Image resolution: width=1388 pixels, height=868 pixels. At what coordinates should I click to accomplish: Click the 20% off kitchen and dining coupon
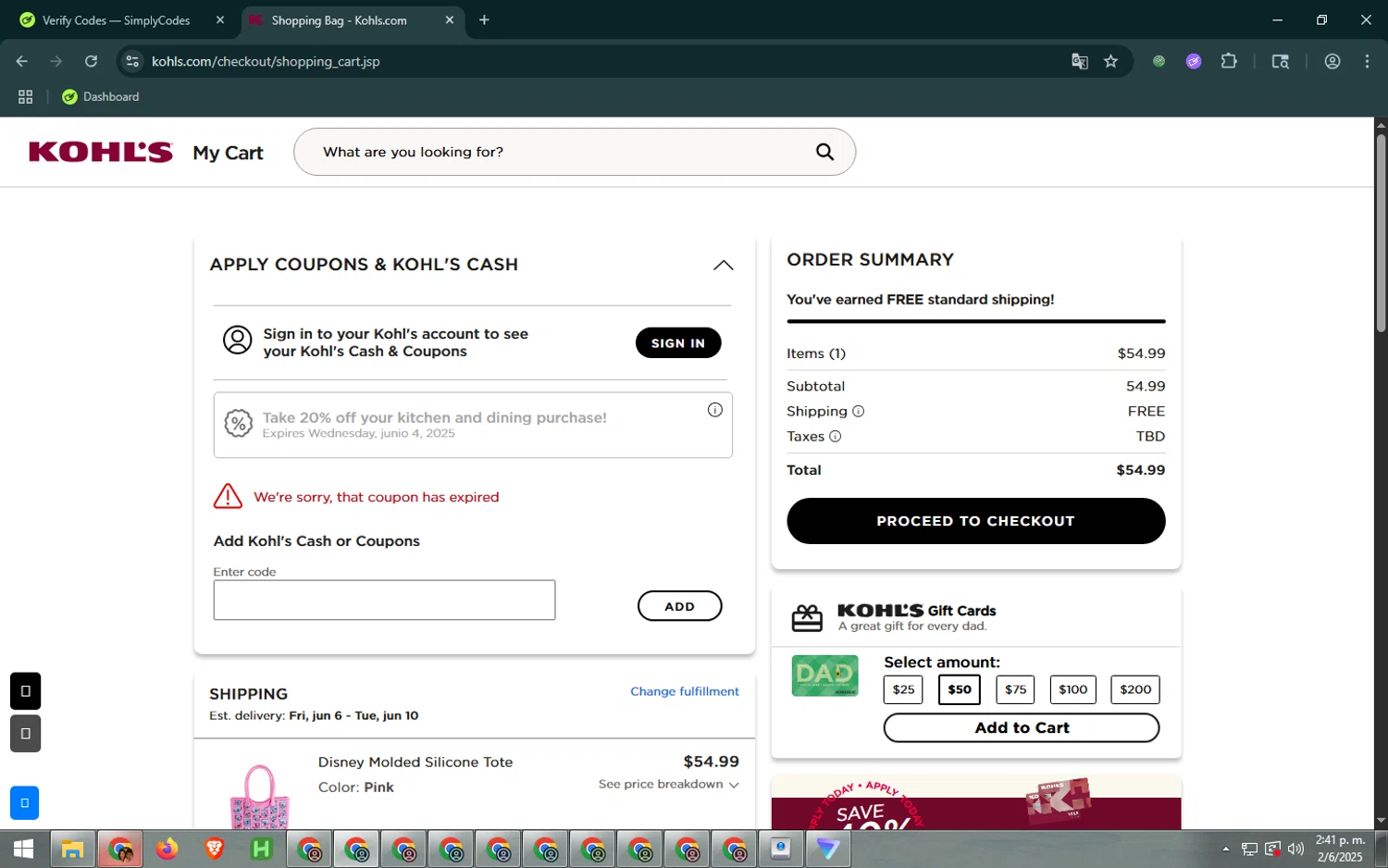click(x=473, y=425)
